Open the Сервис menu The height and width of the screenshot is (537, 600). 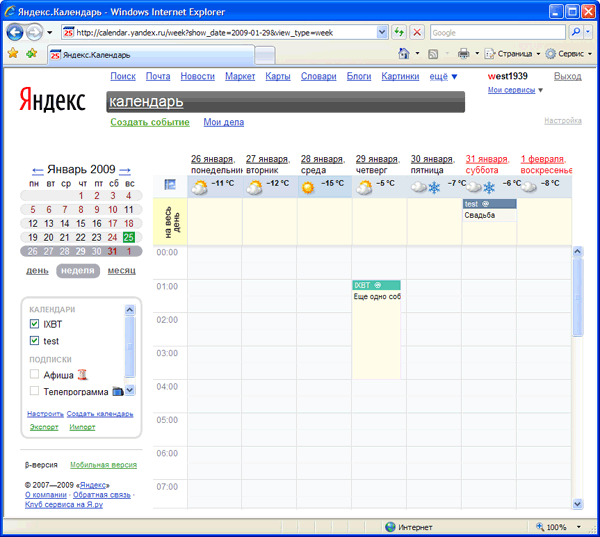pyautogui.click(x=571, y=54)
